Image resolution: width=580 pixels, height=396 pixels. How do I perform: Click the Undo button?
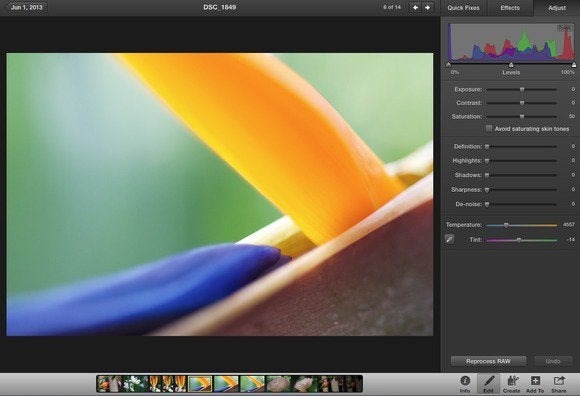pos(553,361)
